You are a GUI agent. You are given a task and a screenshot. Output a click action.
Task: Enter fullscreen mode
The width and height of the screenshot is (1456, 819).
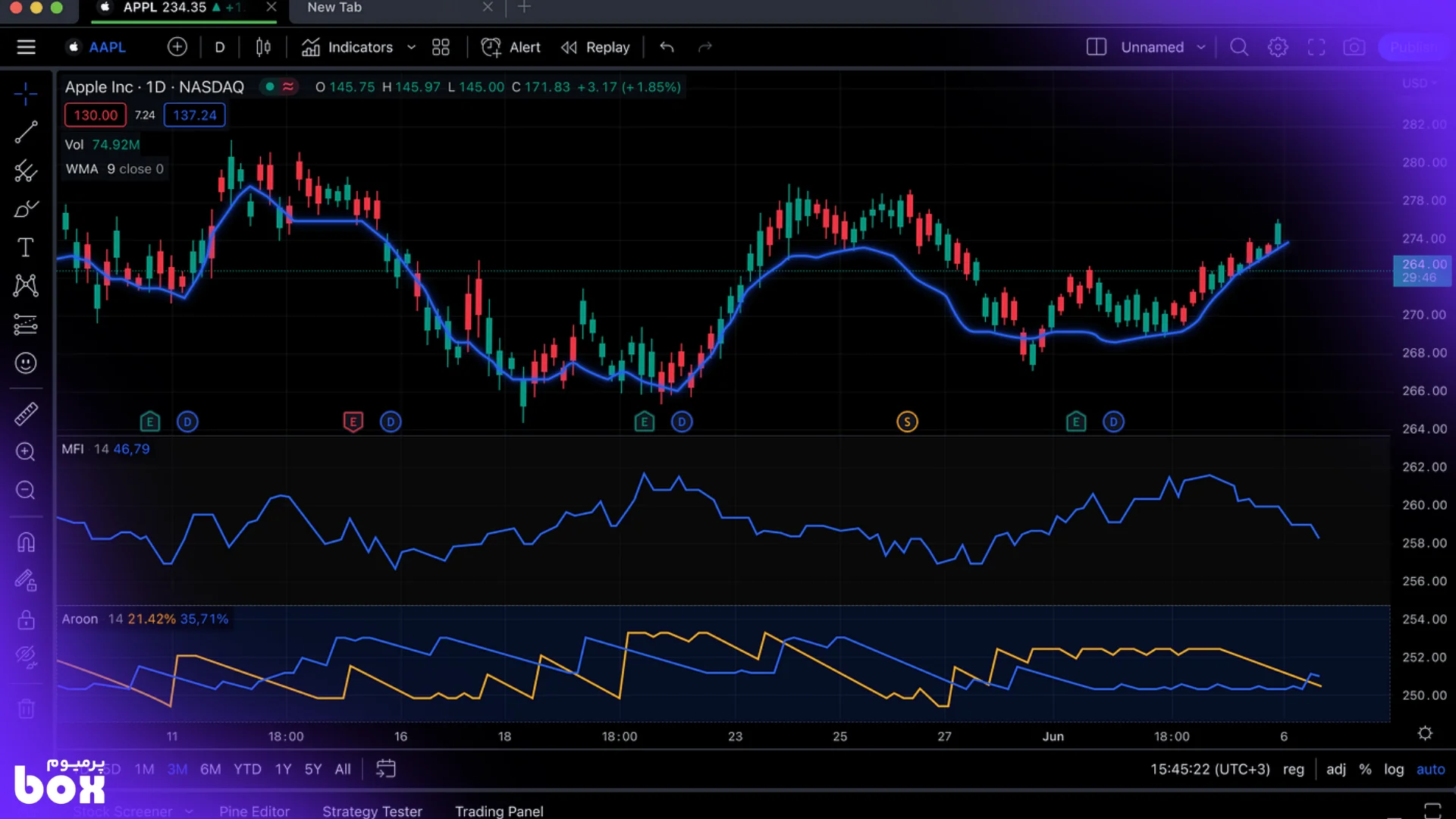pyautogui.click(x=1316, y=47)
